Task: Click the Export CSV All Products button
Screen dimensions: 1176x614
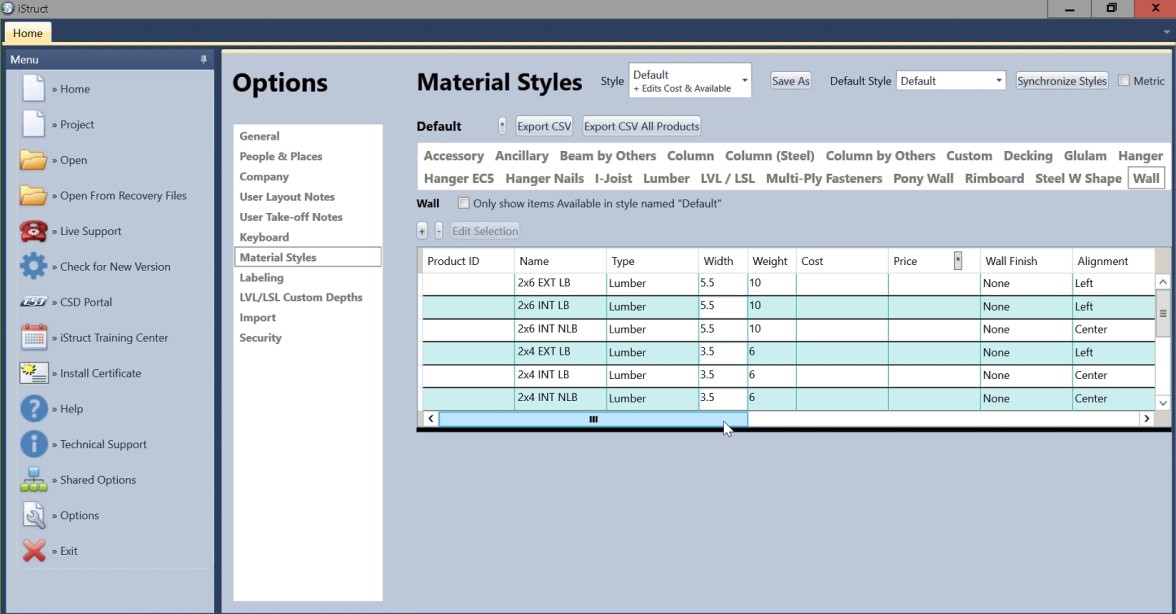Action: click(x=641, y=127)
